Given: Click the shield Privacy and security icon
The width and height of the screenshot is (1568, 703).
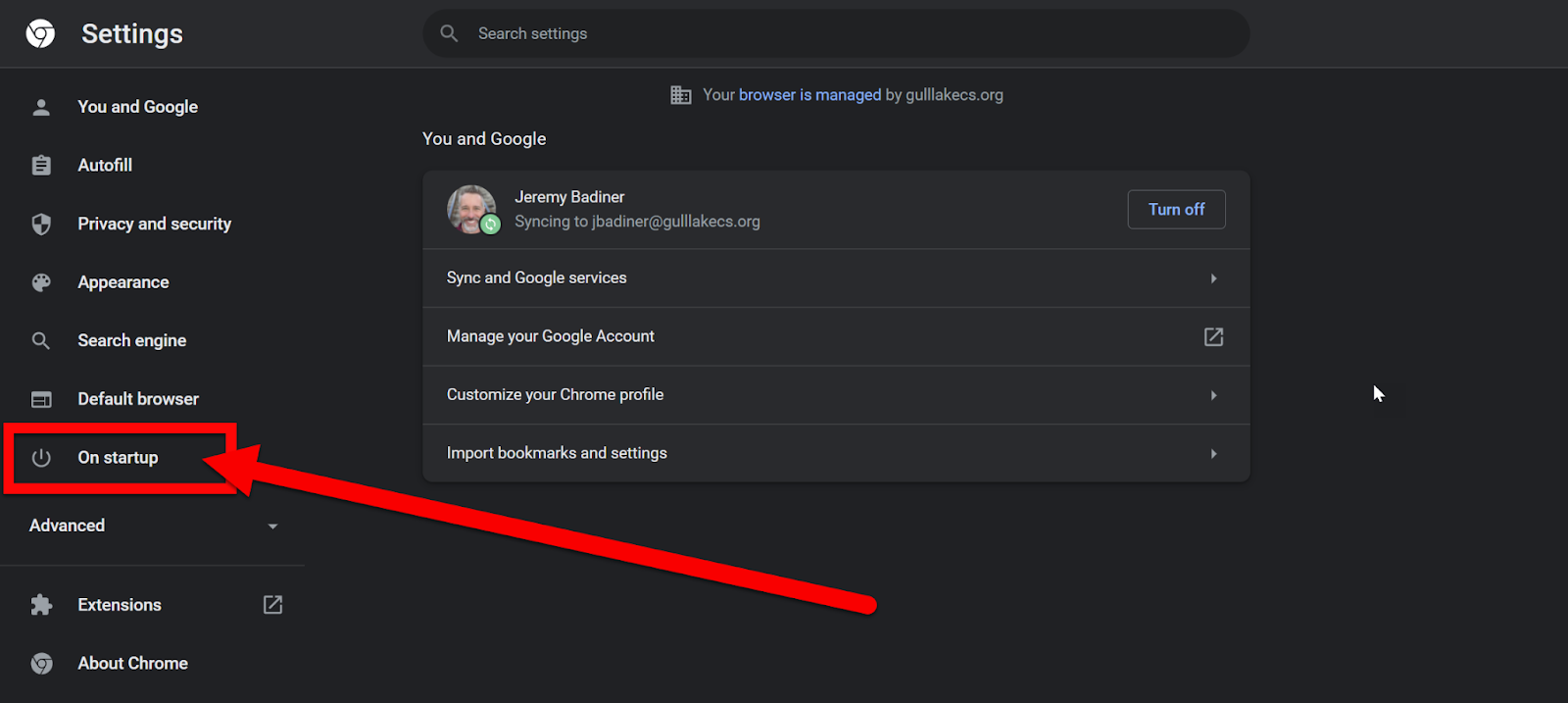Looking at the screenshot, I should click(x=41, y=224).
